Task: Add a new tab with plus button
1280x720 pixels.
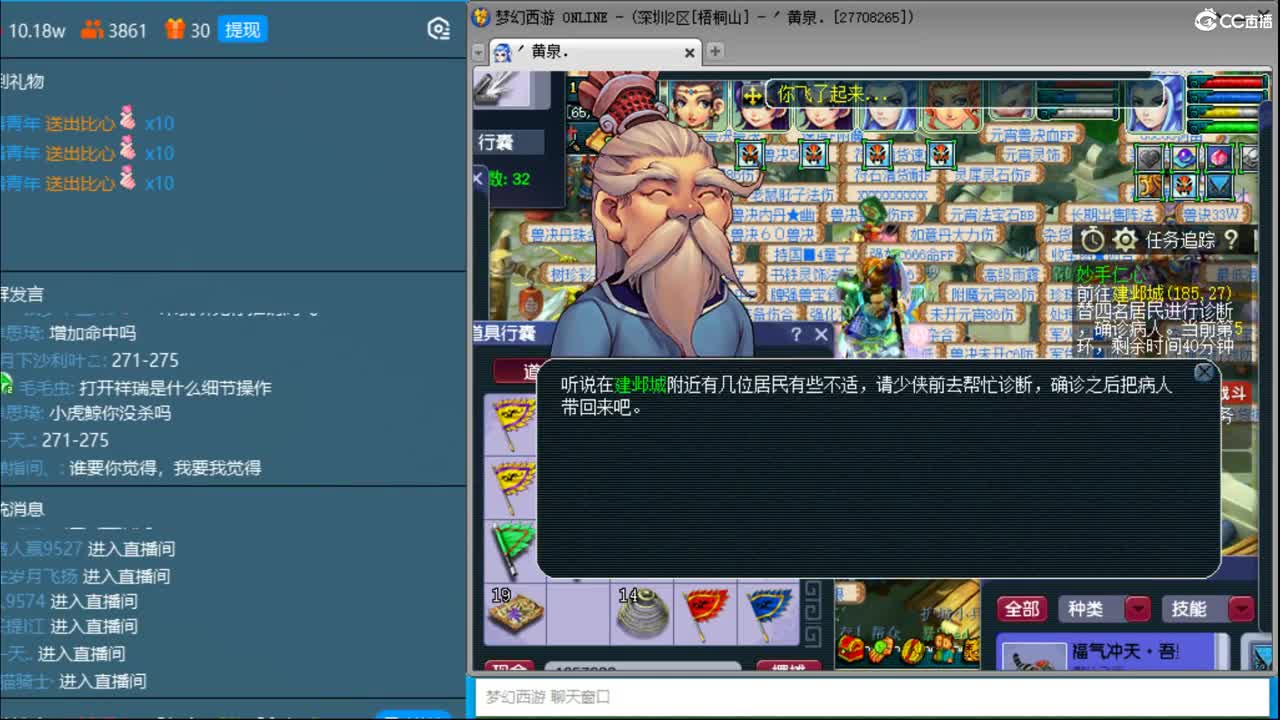Action: 715,51
